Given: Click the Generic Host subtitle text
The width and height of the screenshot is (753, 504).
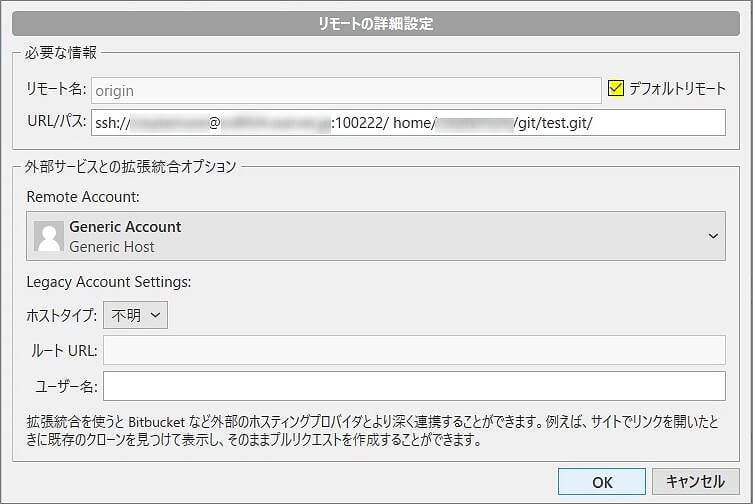Looking at the screenshot, I should [111, 247].
